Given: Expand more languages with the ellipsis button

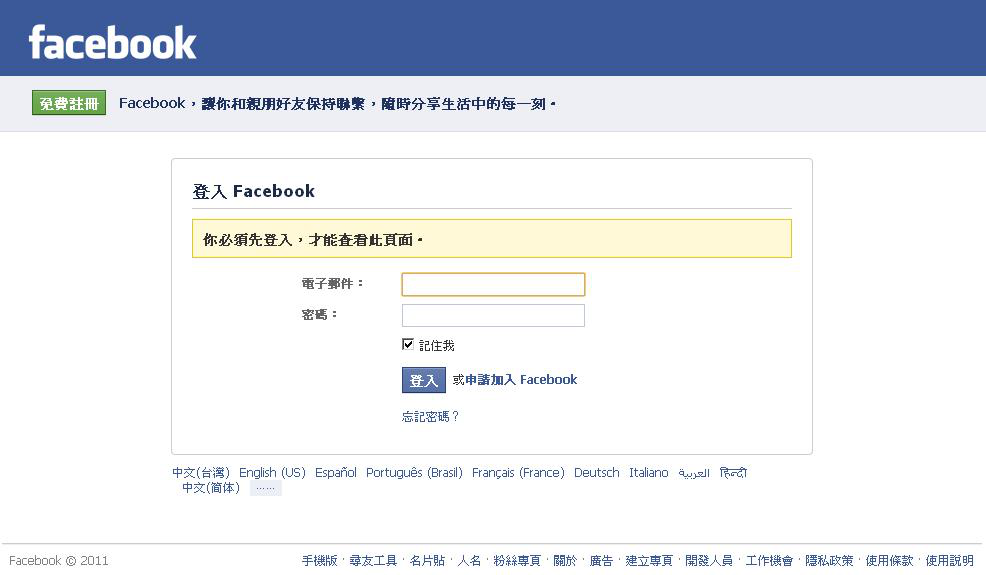Looking at the screenshot, I should 265,488.
